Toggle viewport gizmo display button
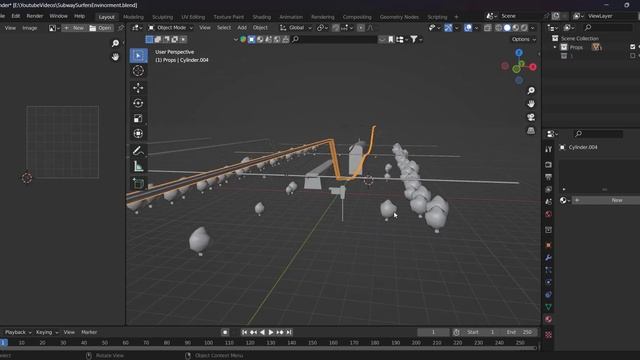 [448, 28]
